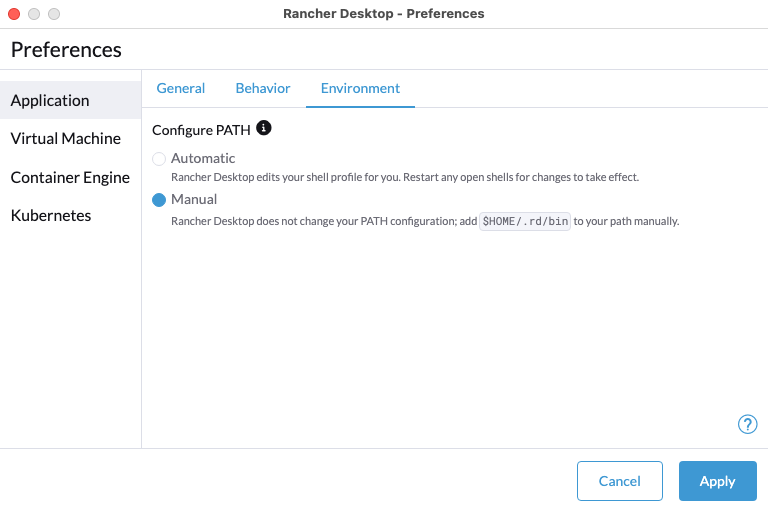
Task: Click the Configure PATH label
Action: pos(201,130)
